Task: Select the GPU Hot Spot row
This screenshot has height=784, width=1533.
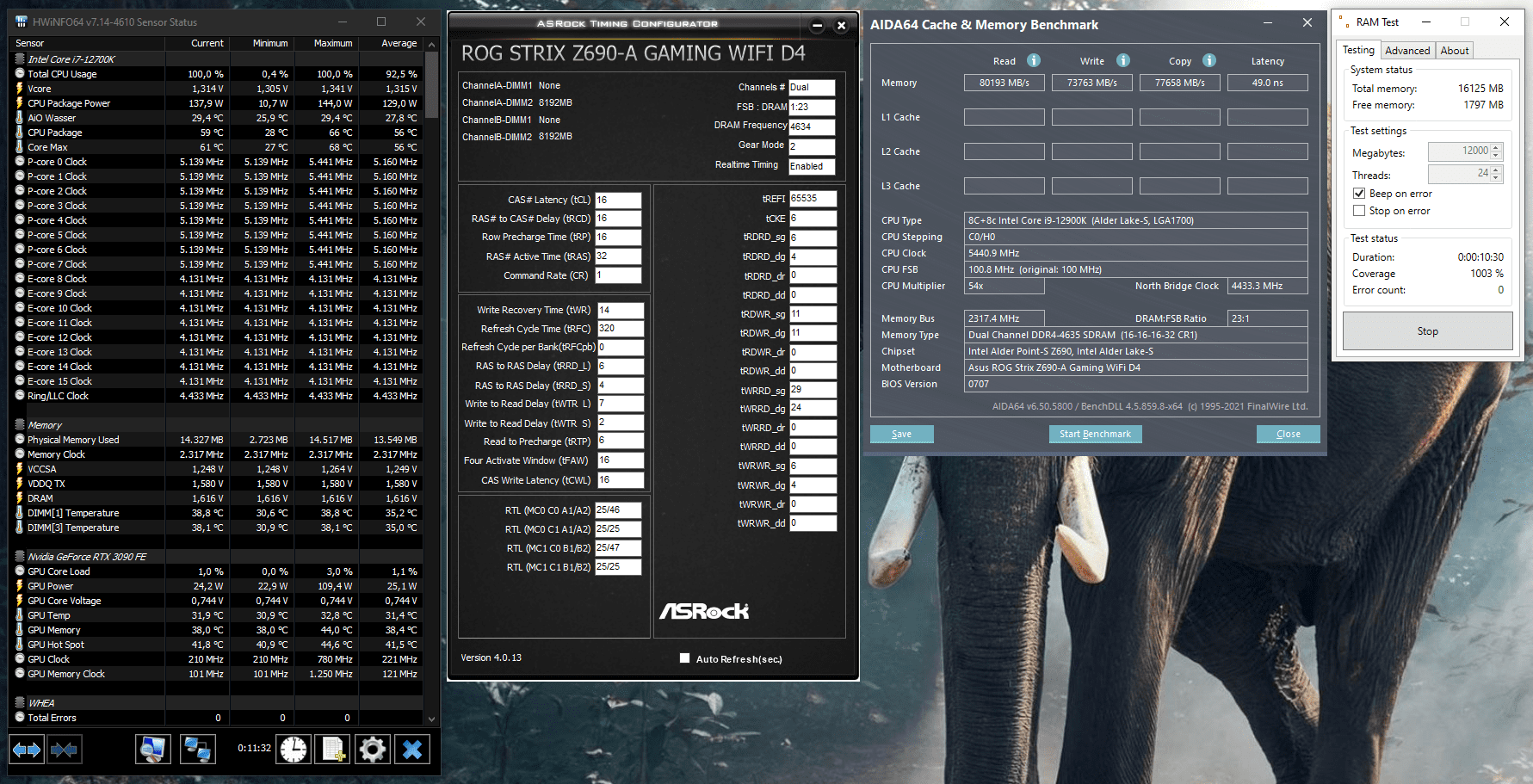Action: (x=217, y=645)
